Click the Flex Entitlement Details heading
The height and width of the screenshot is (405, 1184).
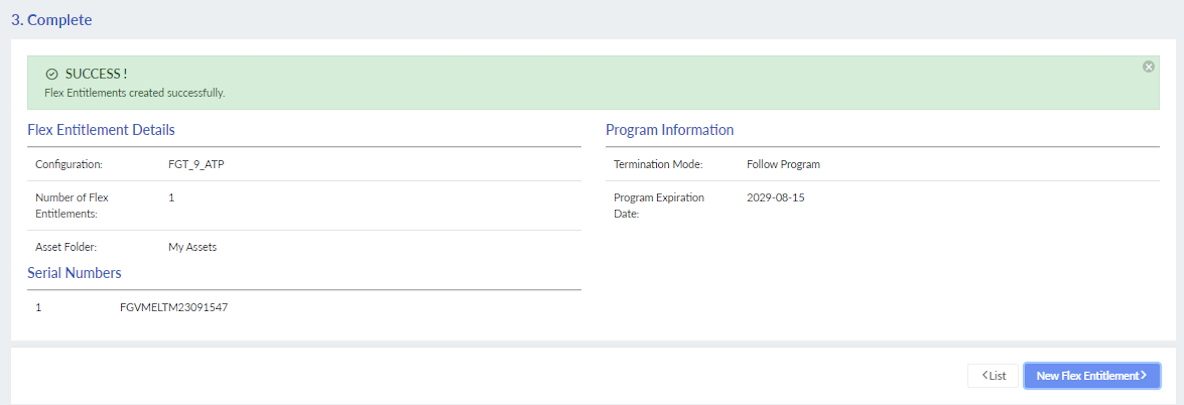(x=101, y=130)
